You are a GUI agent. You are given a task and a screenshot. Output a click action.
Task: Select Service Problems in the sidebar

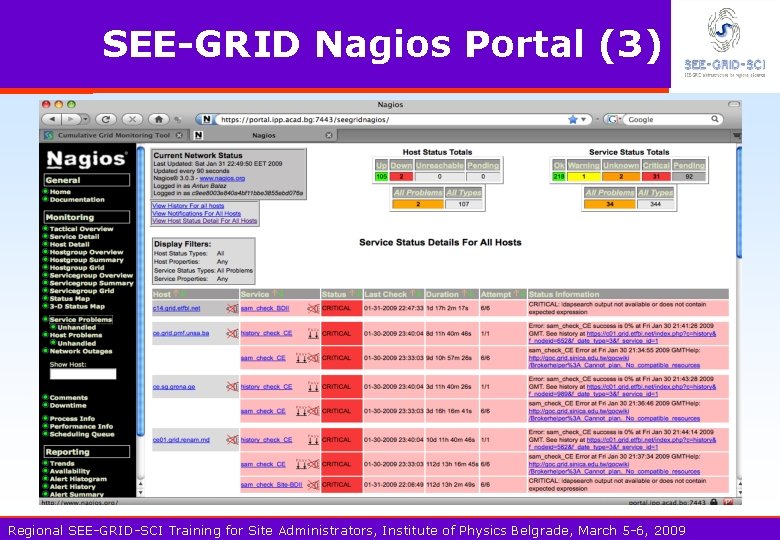point(81,320)
